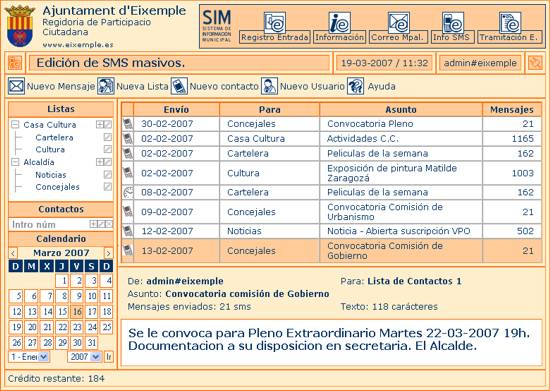Sort table by the Envío column header
Screen dimensions: 550x391
coord(176,109)
